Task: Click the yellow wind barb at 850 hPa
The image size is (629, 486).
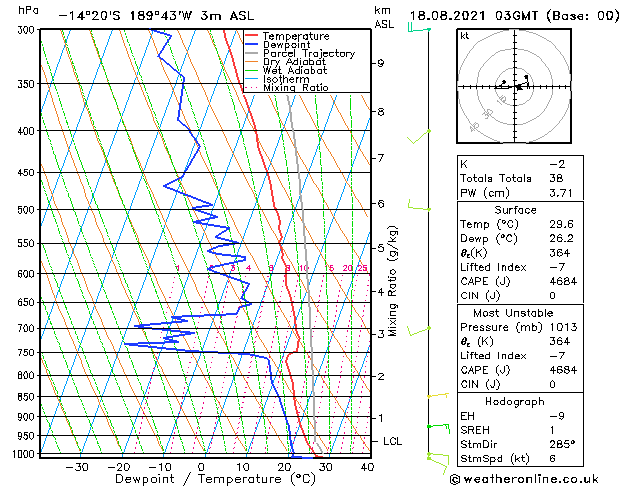Action: [438, 396]
